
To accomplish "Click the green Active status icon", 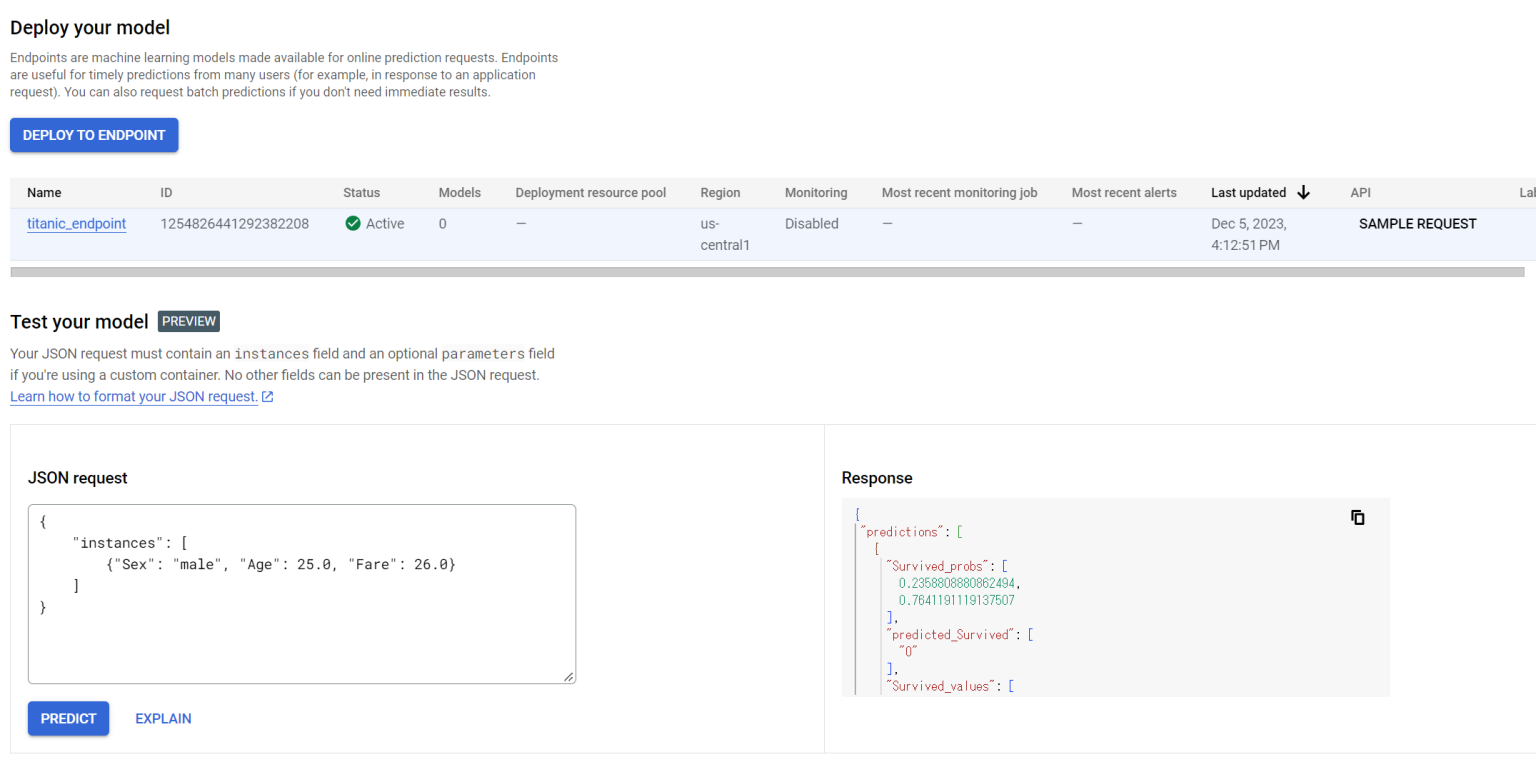I will (352, 223).
